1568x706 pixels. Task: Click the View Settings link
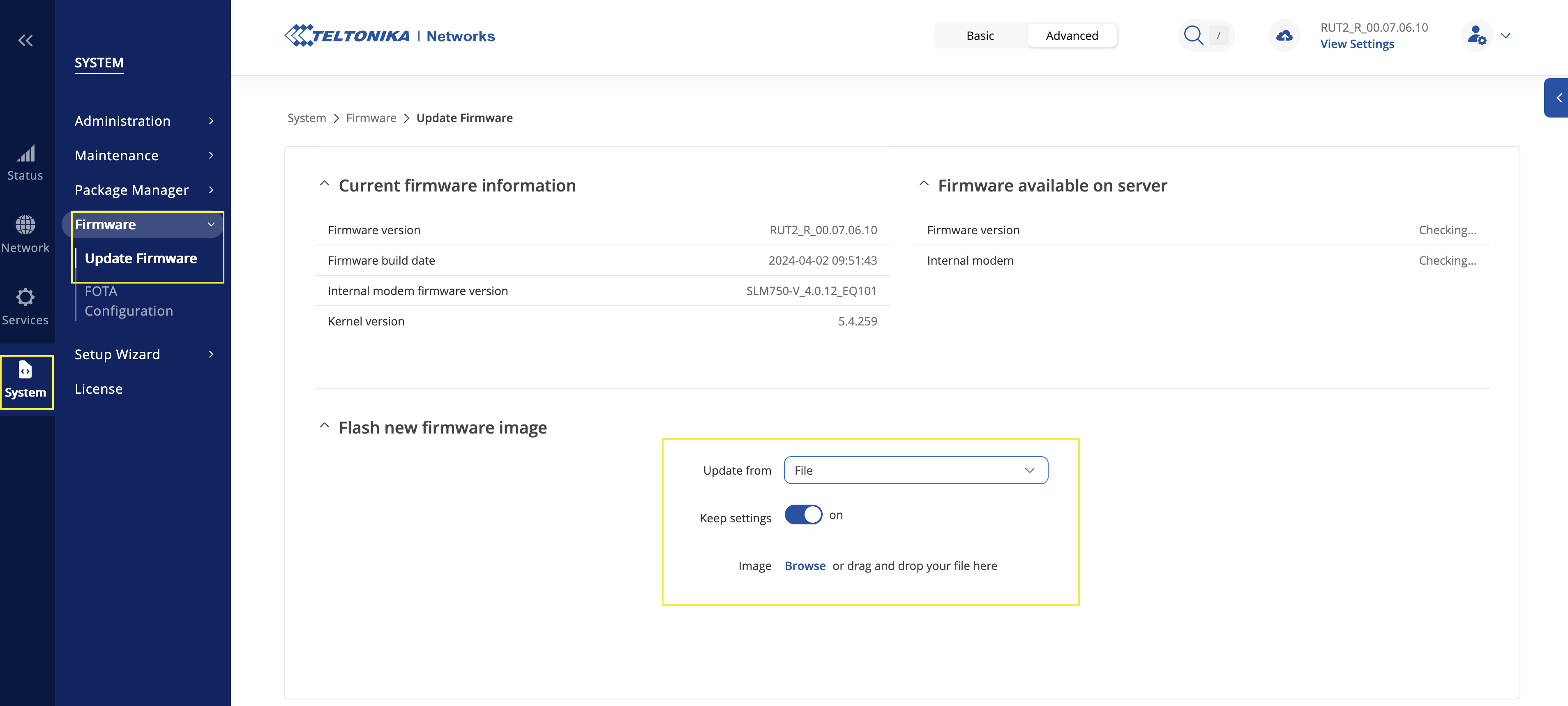point(1357,44)
